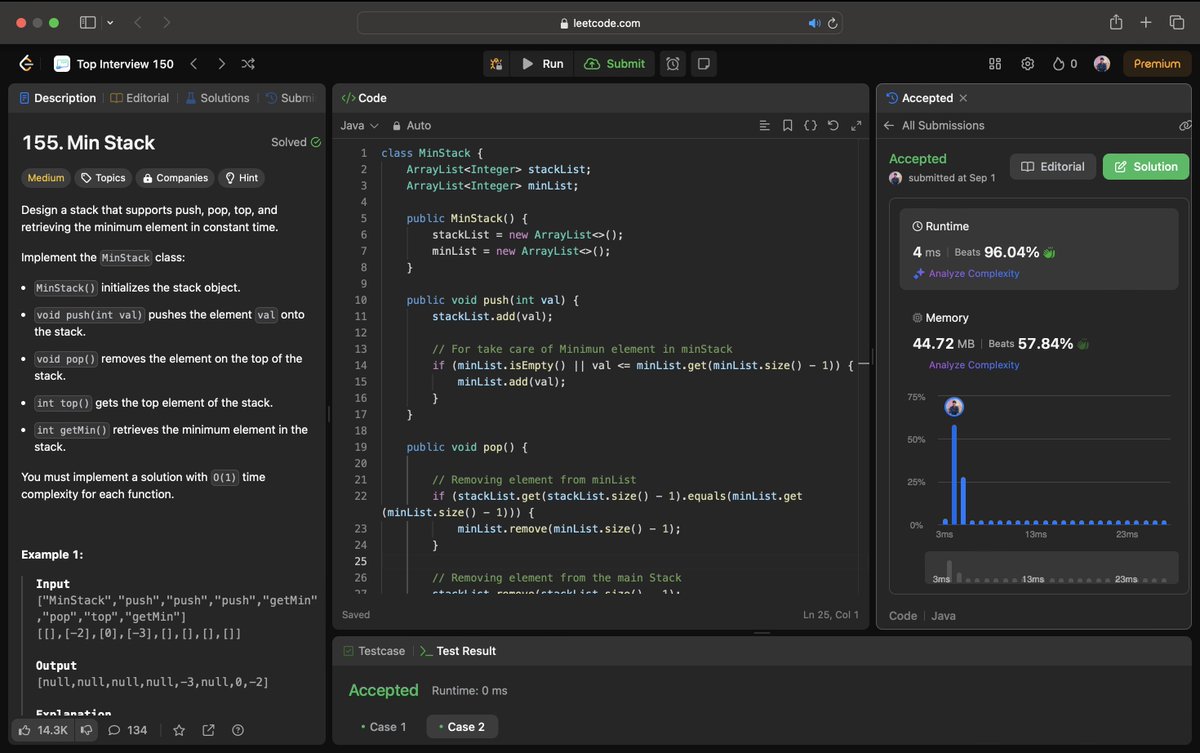This screenshot has height=753, width=1200.
Task: Open the Test Result tab
Action: pos(457,651)
